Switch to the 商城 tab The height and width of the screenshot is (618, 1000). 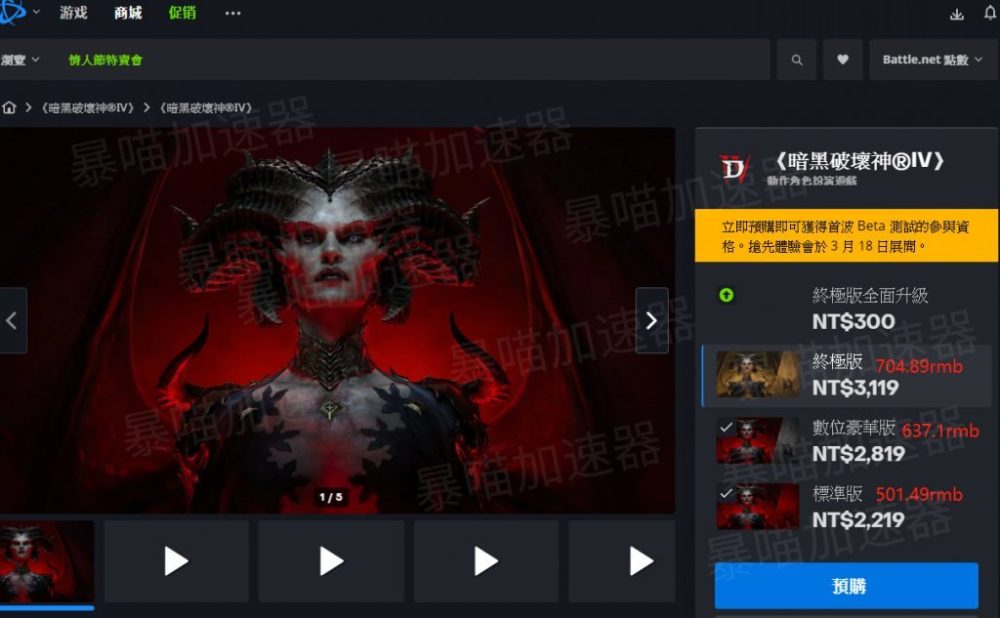128,12
